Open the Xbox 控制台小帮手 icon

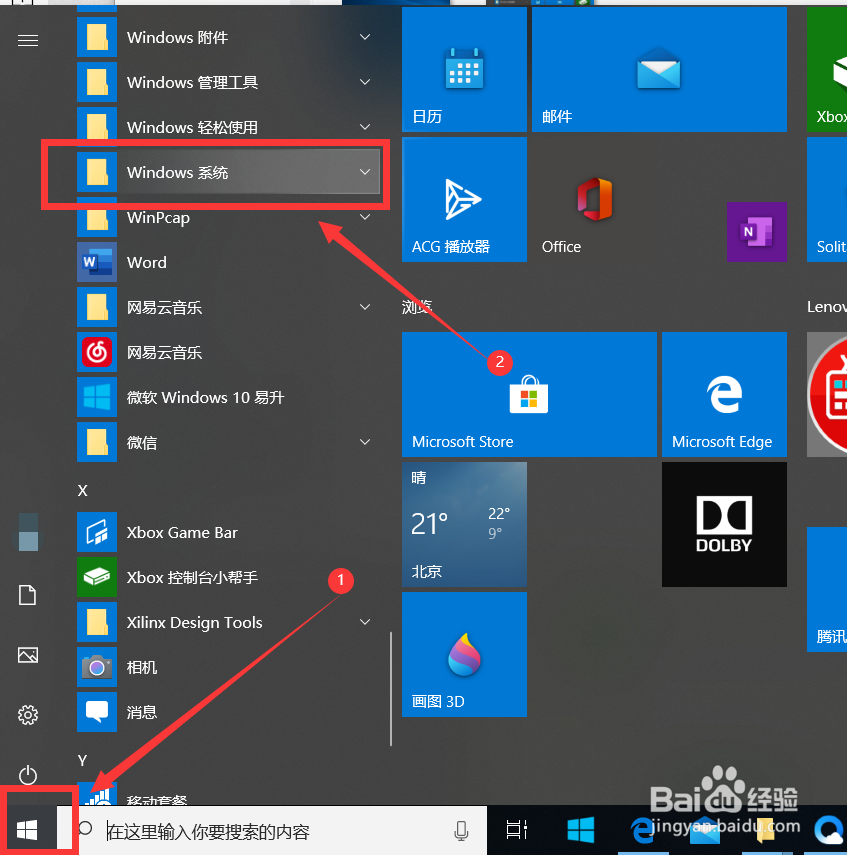click(97, 577)
